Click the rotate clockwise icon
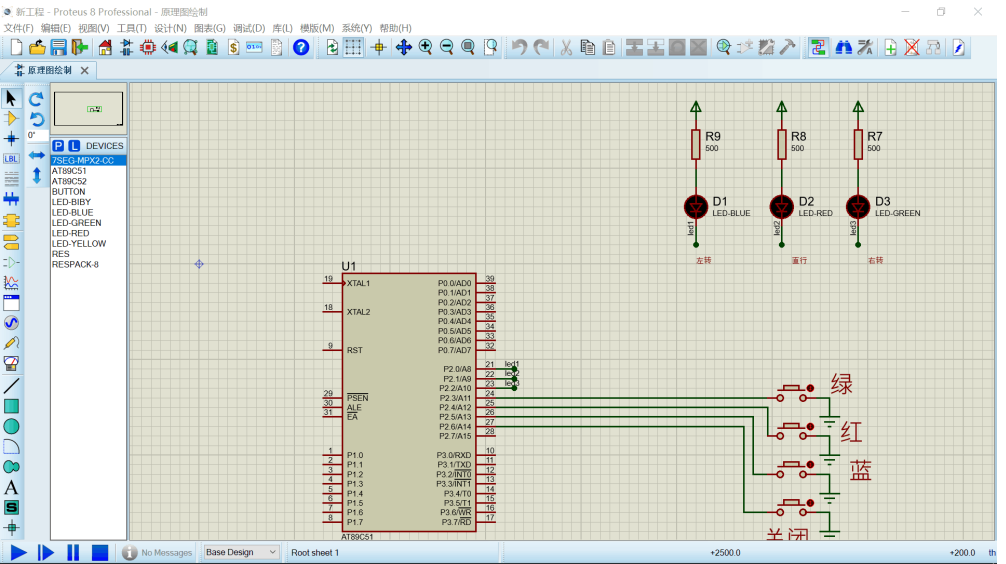Screen dimensions: 1006x564 (x=37, y=99)
